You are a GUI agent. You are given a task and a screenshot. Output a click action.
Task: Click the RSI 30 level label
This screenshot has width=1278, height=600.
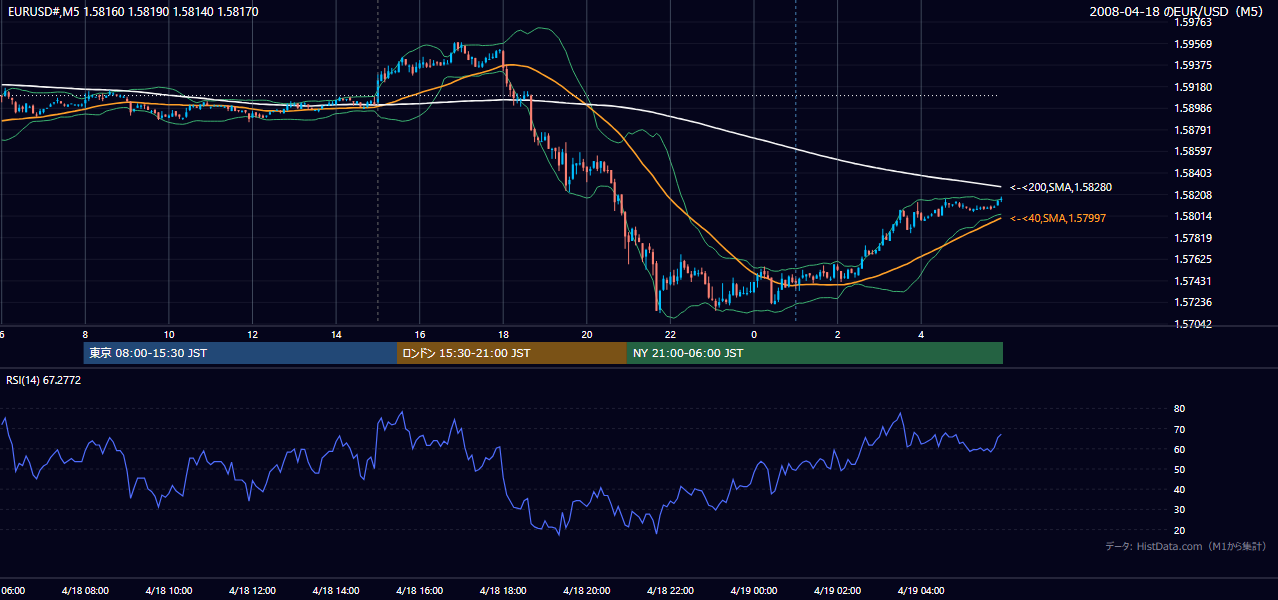tap(1179, 510)
